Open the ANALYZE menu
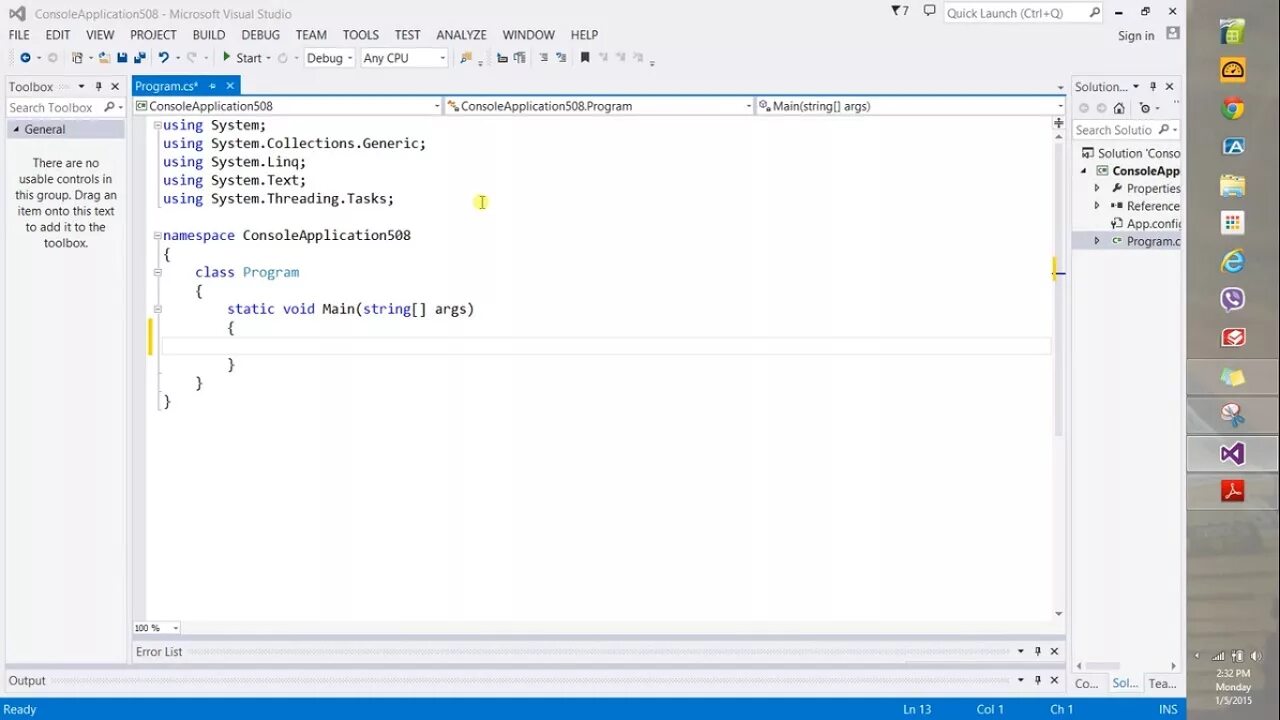Screen dimensions: 1280x720 pyautogui.click(x=461, y=35)
